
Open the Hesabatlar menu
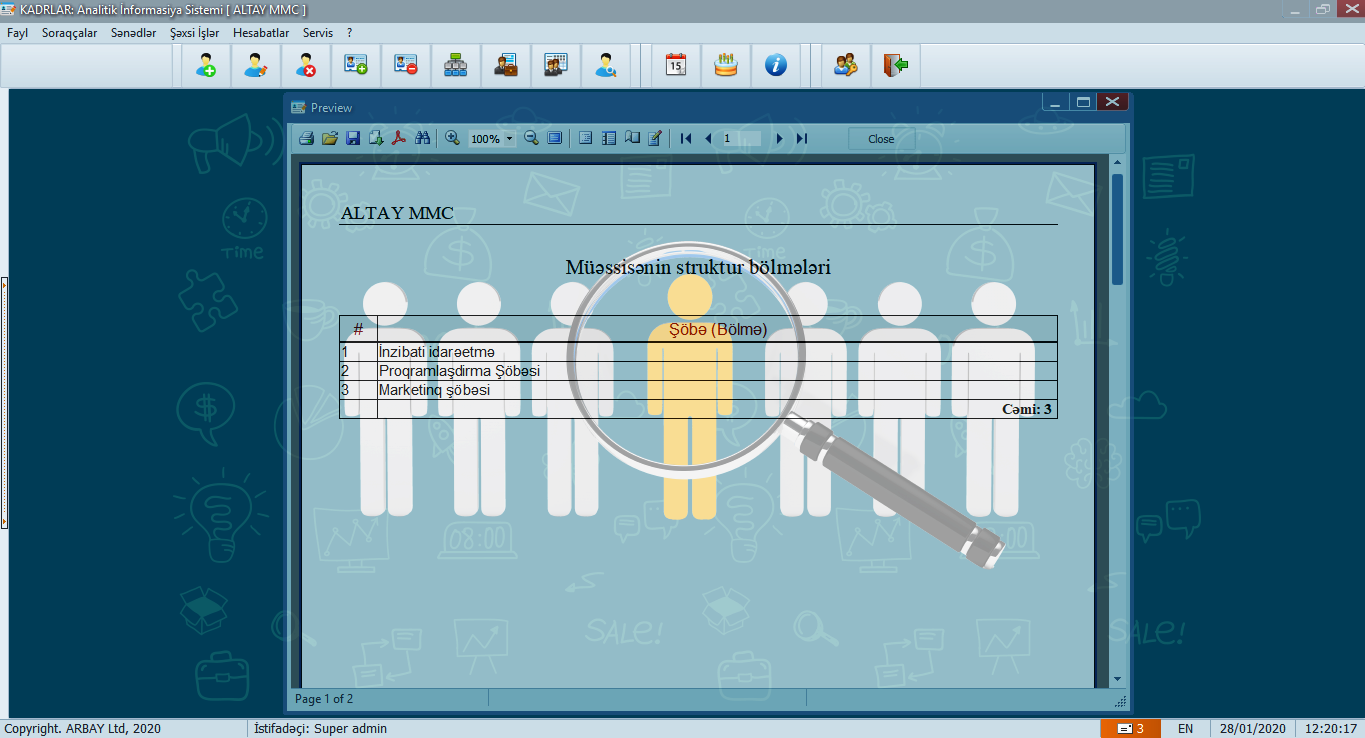(x=261, y=33)
